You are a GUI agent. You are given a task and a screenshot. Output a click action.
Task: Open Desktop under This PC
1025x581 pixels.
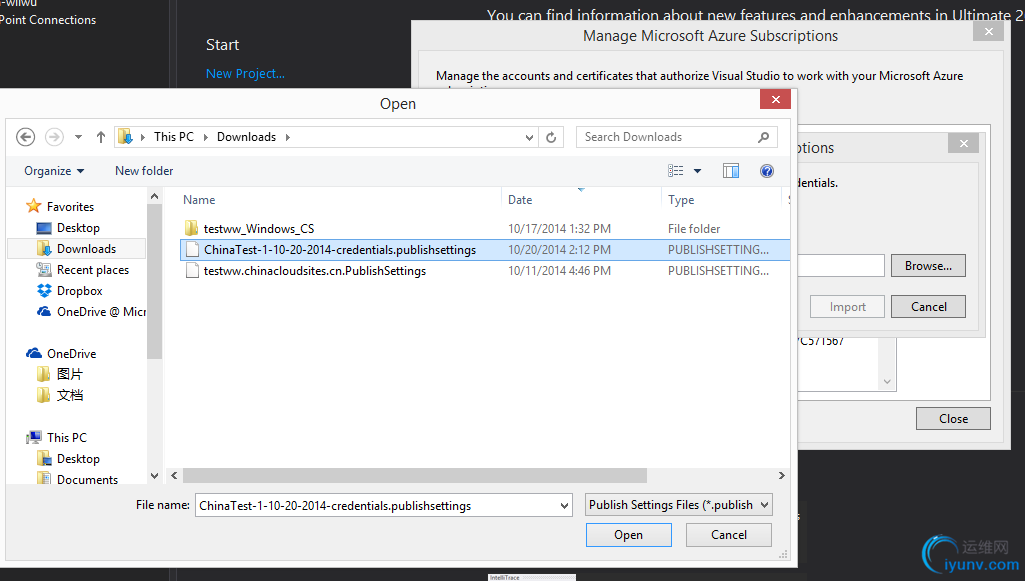[x=78, y=459]
